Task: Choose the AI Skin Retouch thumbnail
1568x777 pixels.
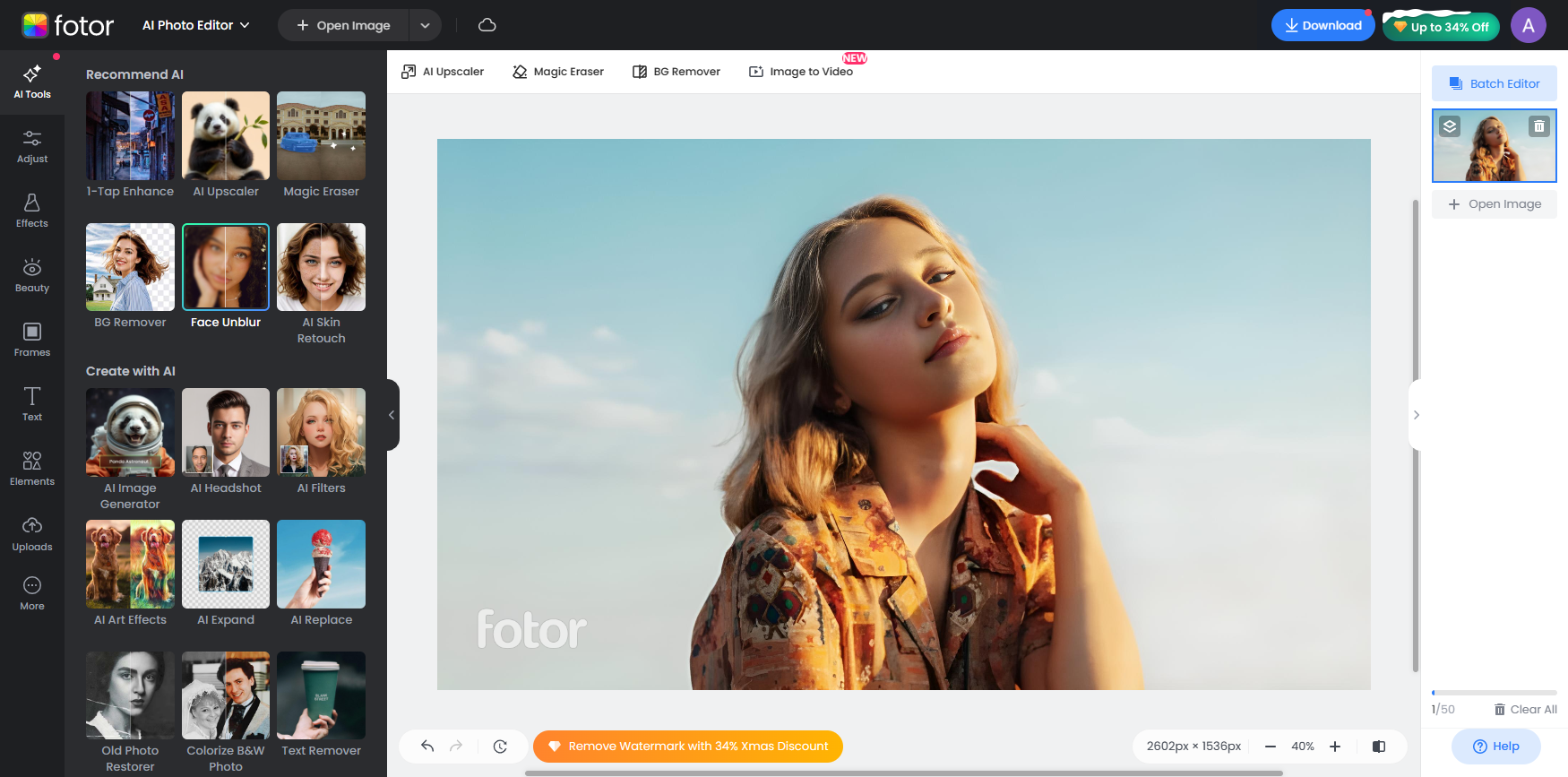Action: click(x=321, y=267)
